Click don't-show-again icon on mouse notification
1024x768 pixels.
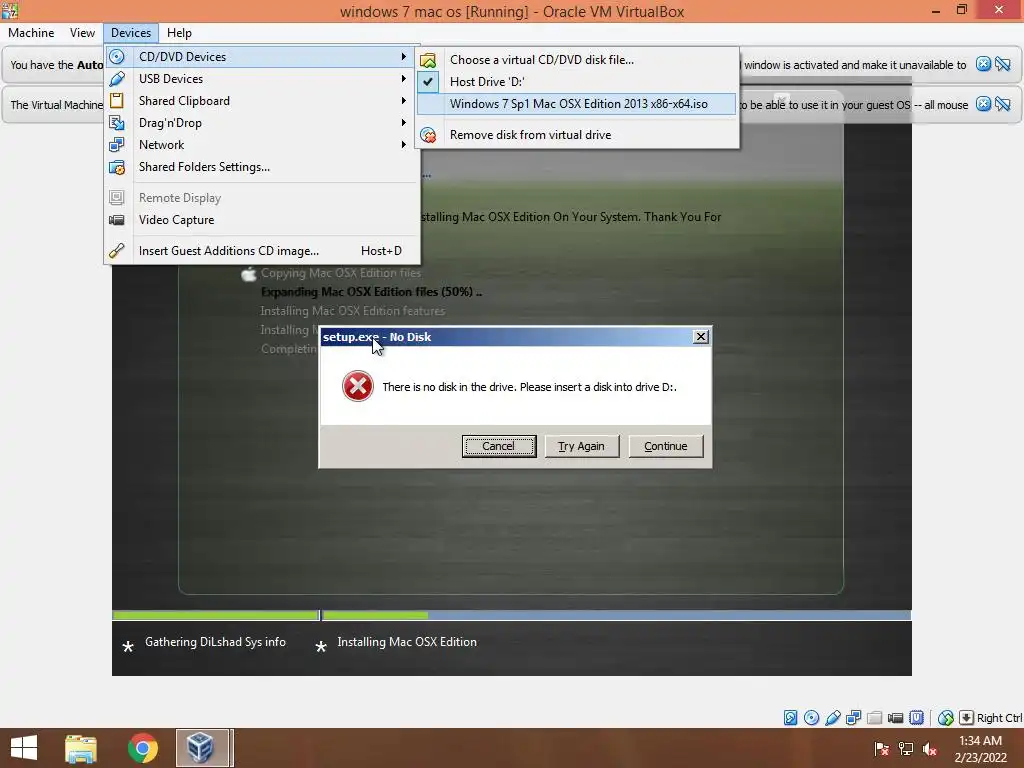pos(1003,104)
